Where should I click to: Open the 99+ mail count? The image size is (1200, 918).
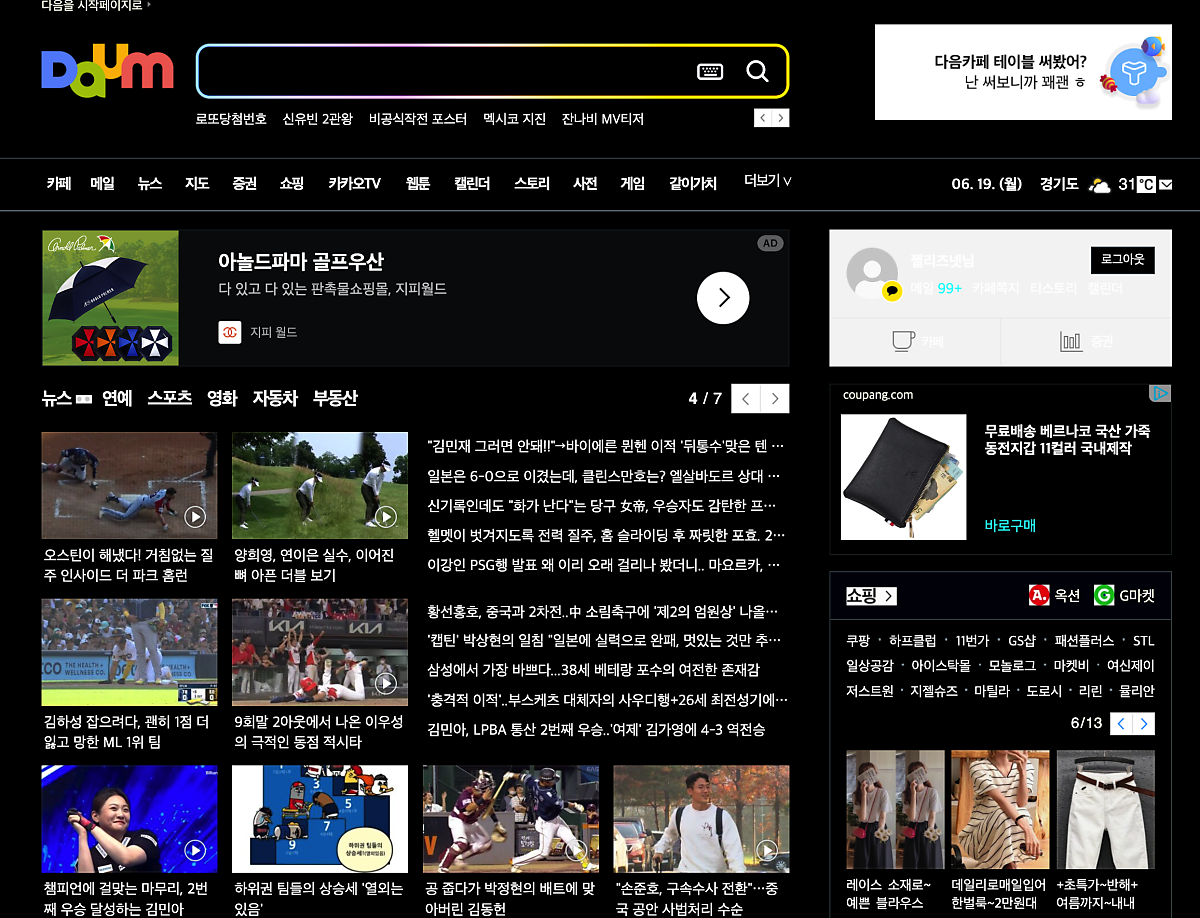pos(949,288)
